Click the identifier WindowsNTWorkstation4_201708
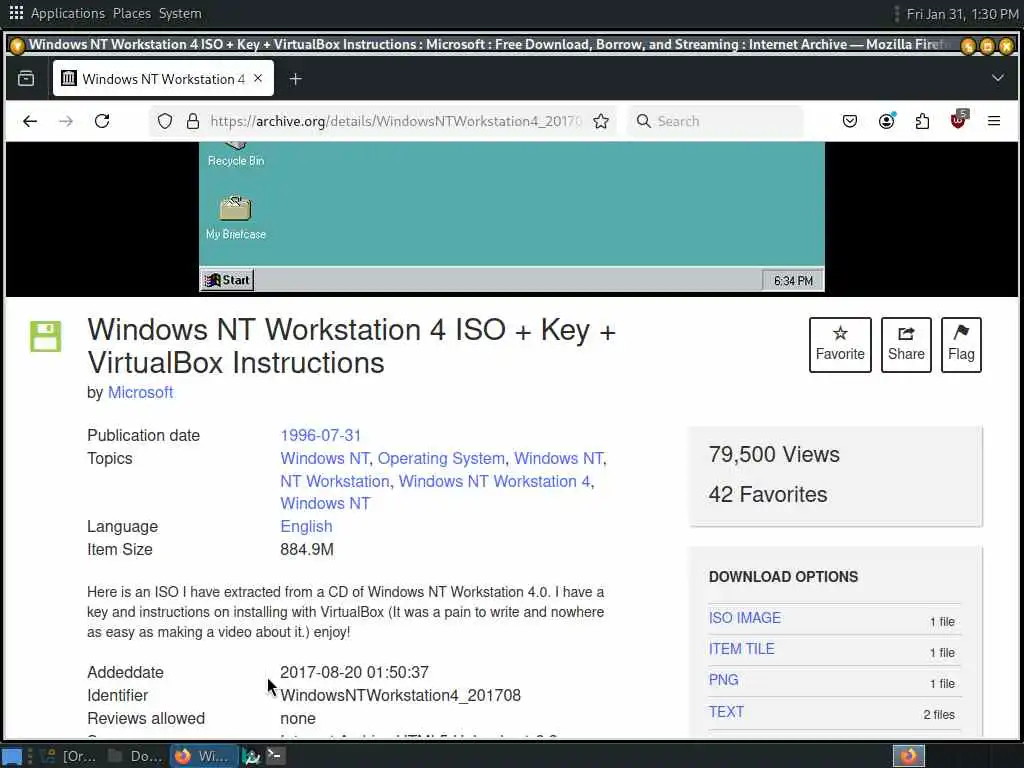This screenshot has width=1024, height=768. click(x=400, y=696)
